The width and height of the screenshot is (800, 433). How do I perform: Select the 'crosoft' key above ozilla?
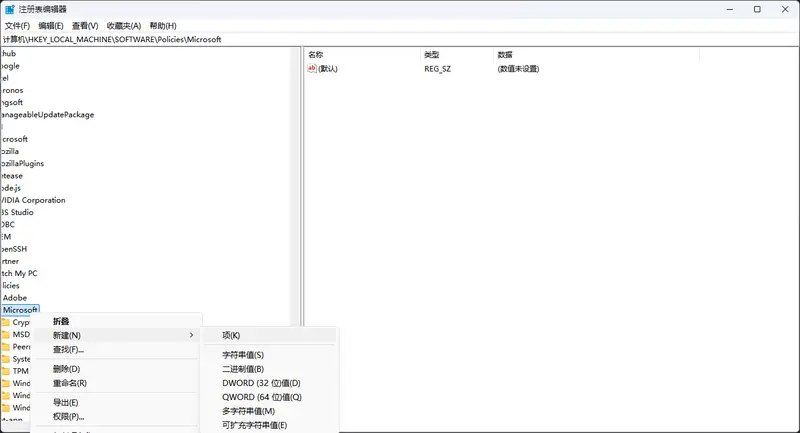14,139
